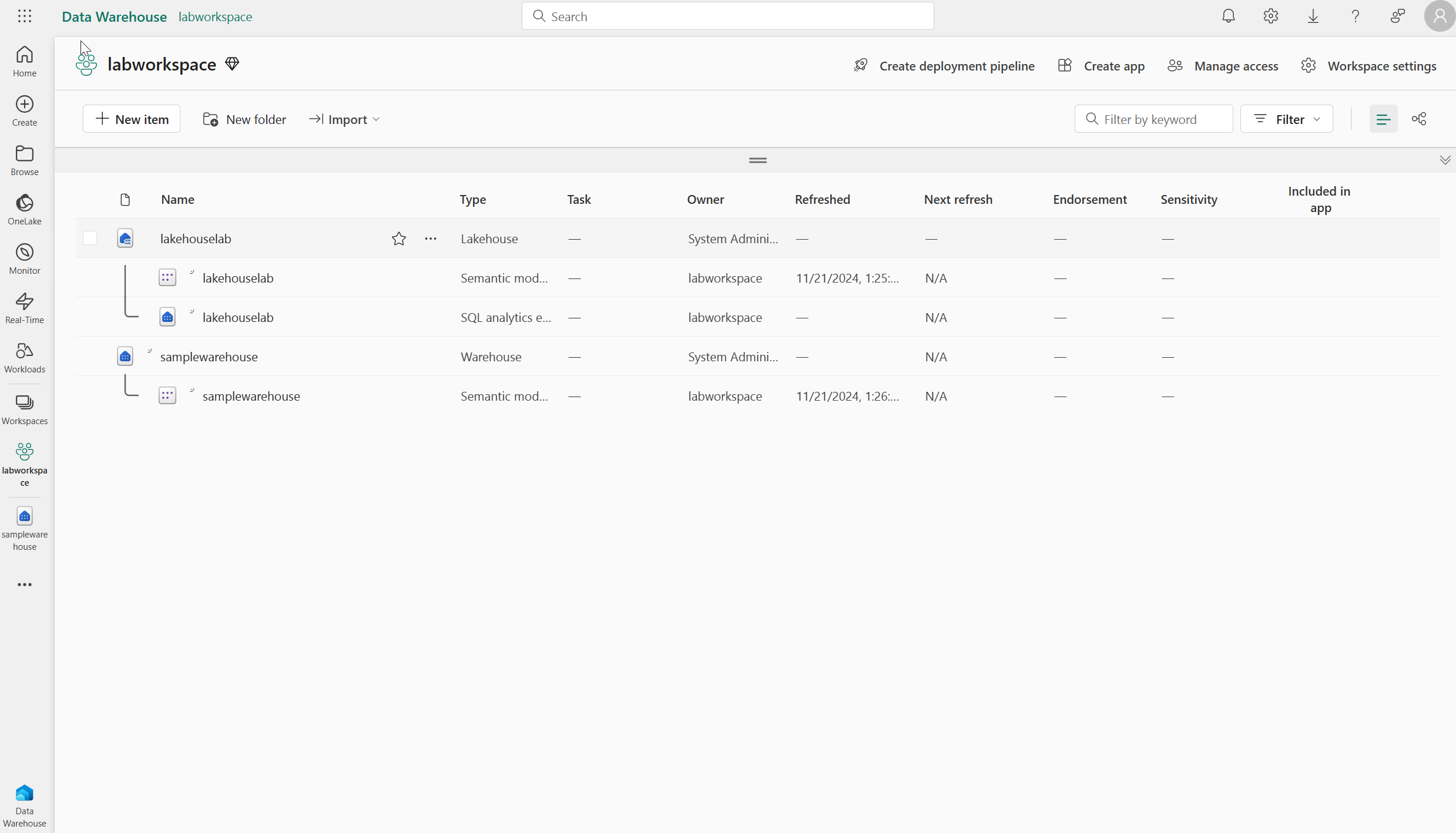The height and width of the screenshot is (833, 1456).
Task: Click Create deployment pipeline
Action: (x=944, y=66)
